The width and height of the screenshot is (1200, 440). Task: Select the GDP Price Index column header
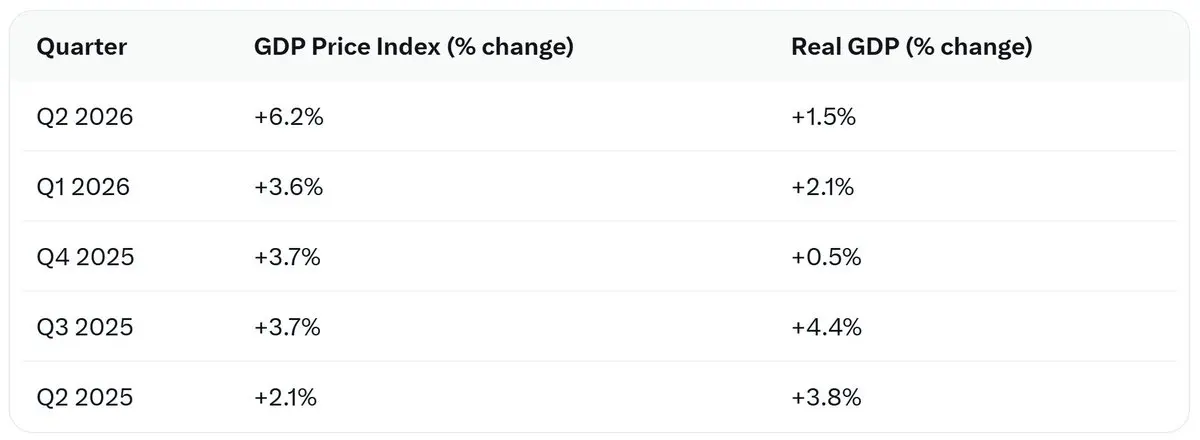(x=414, y=48)
